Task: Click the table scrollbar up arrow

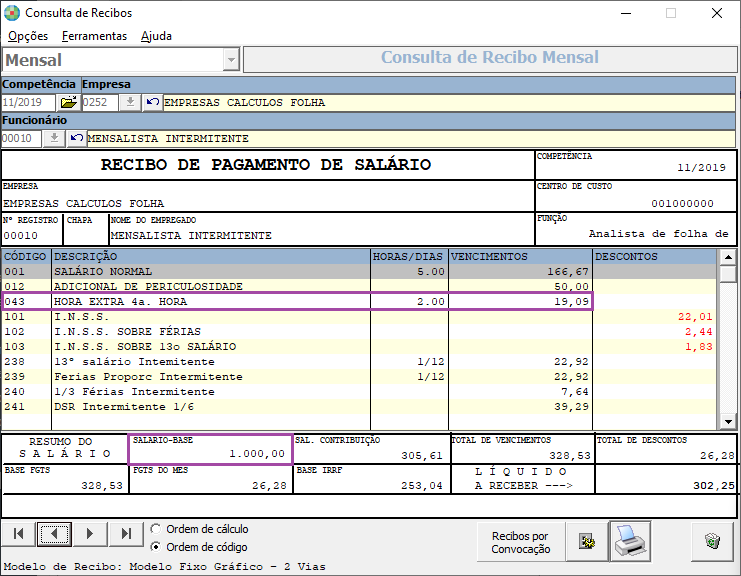Action: point(728,258)
